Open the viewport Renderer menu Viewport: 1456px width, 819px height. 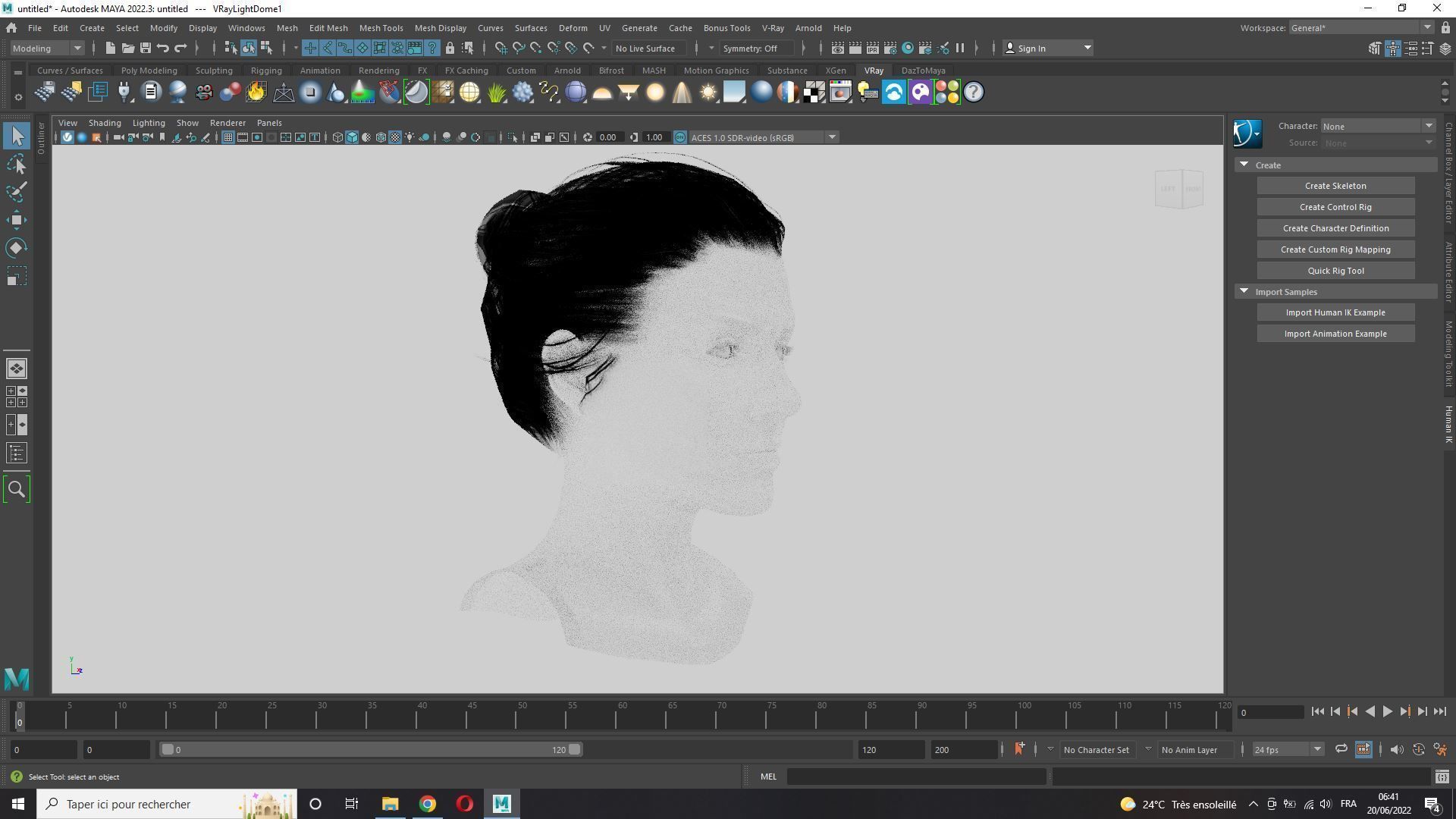pyautogui.click(x=227, y=123)
